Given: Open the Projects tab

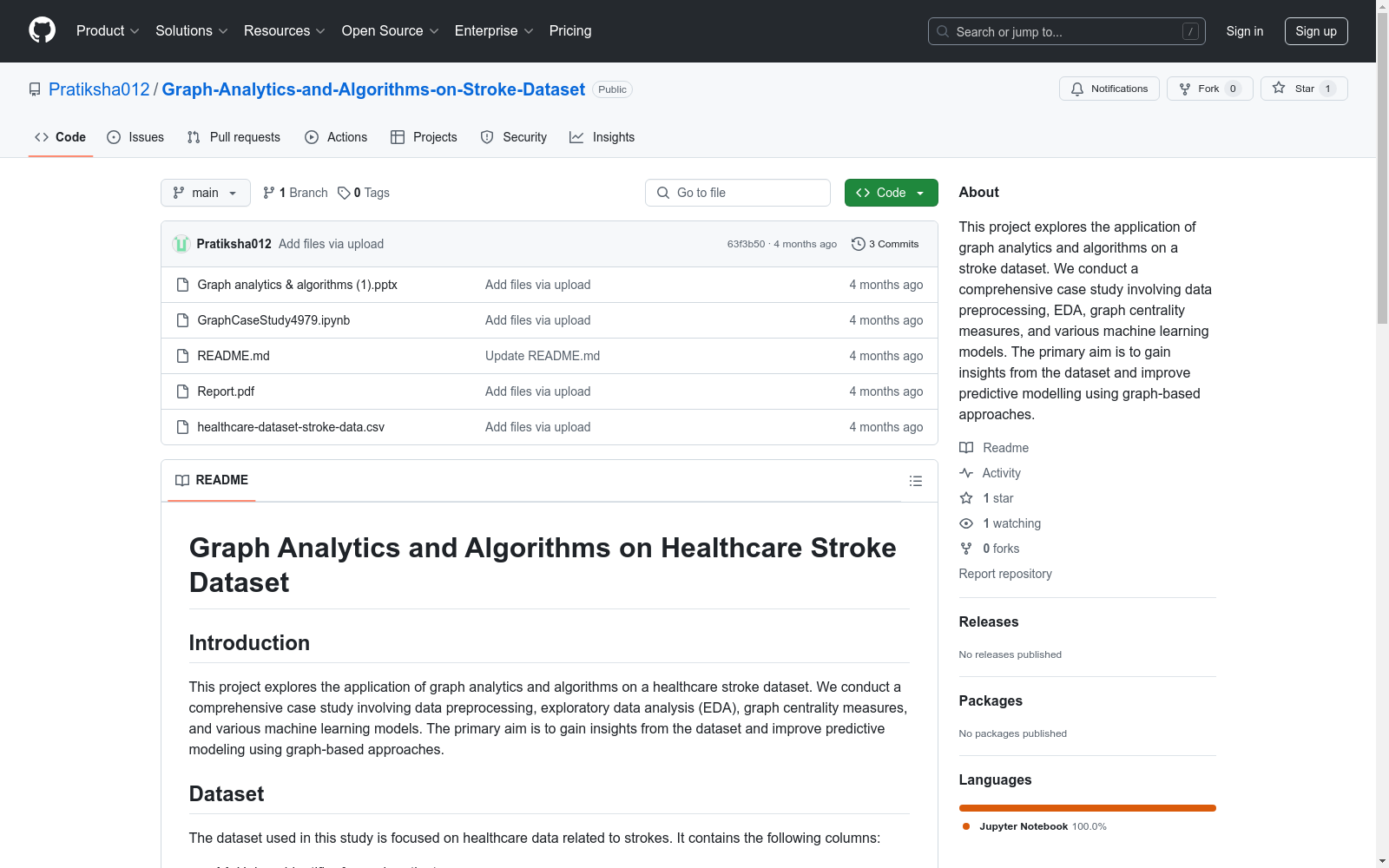Looking at the screenshot, I should [424, 137].
